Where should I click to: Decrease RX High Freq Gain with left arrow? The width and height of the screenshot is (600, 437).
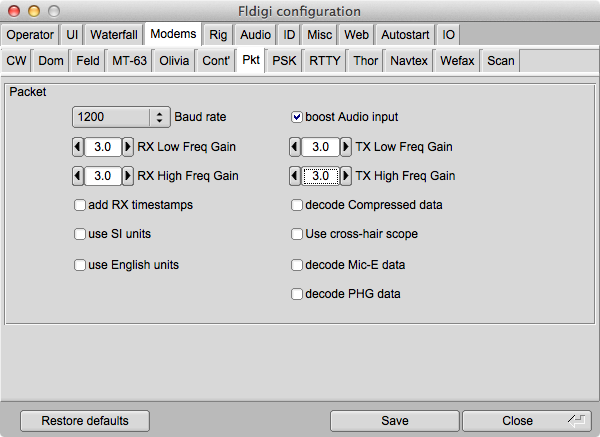click(78, 176)
